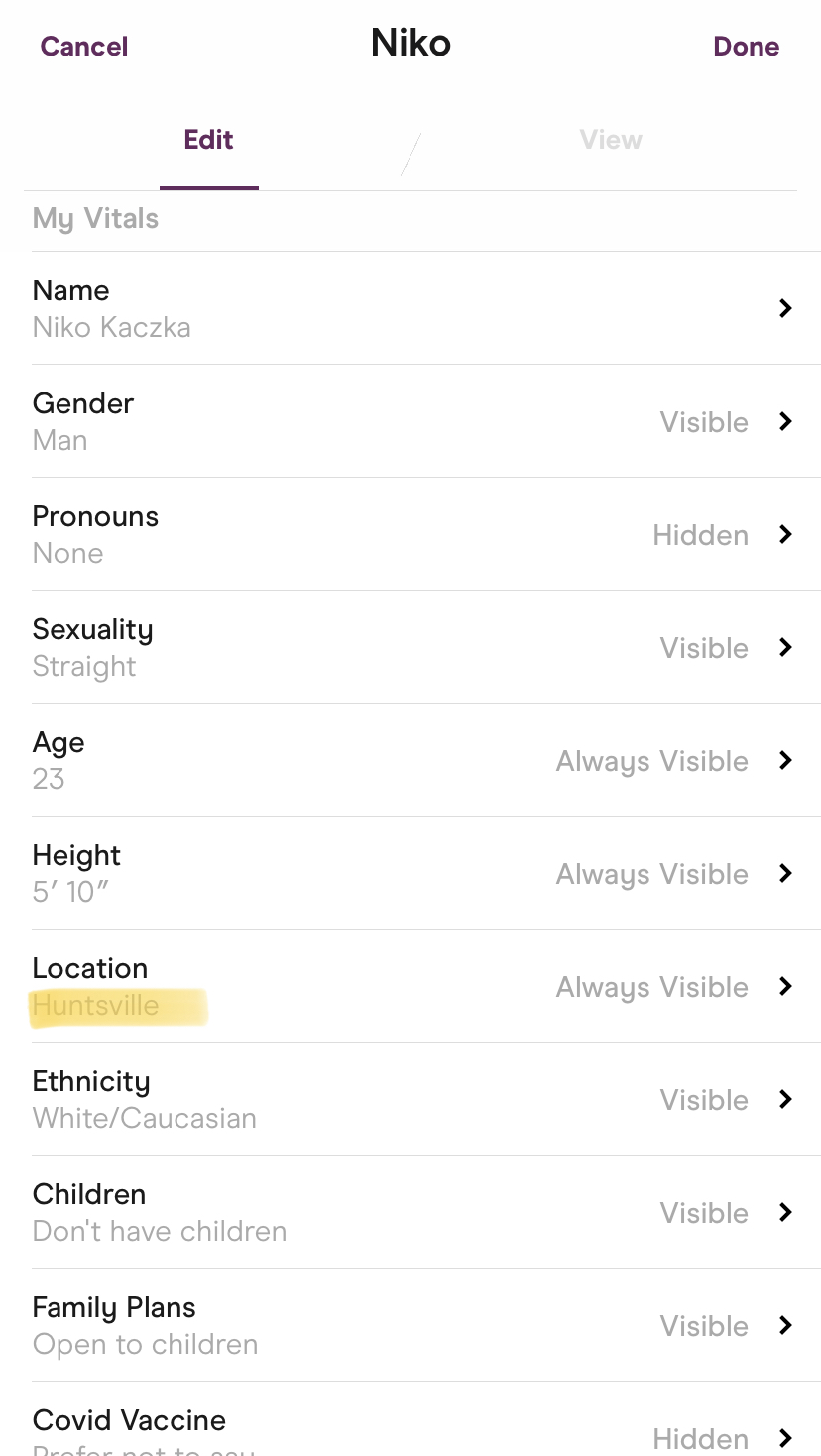Viewport: 821px width, 1456px height.
Task: Tap Cancel to discard changes
Action: (x=84, y=47)
